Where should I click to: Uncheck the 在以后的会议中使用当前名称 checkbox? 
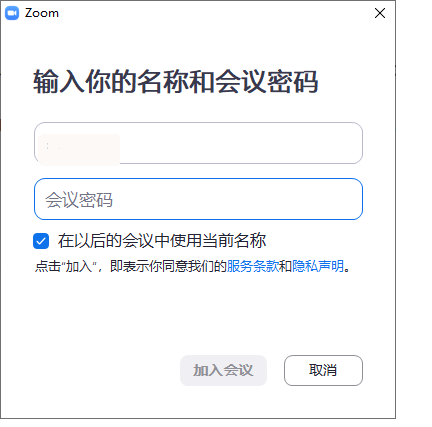(41, 241)
